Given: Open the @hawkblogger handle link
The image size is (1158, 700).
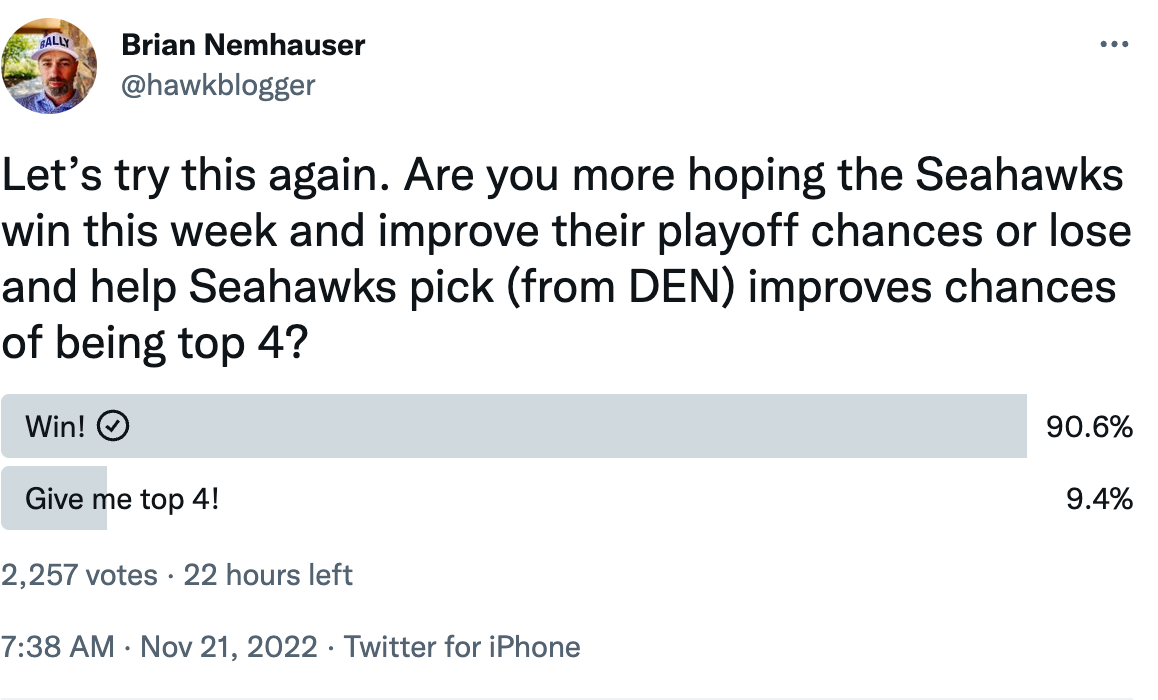Looking at the screenshot, I should tap(217, 85).
